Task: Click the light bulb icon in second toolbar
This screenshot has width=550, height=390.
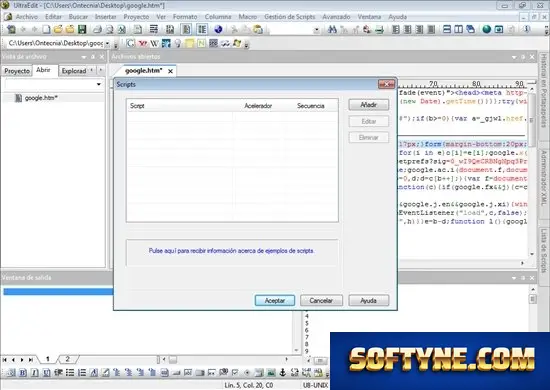Action: 178,43
